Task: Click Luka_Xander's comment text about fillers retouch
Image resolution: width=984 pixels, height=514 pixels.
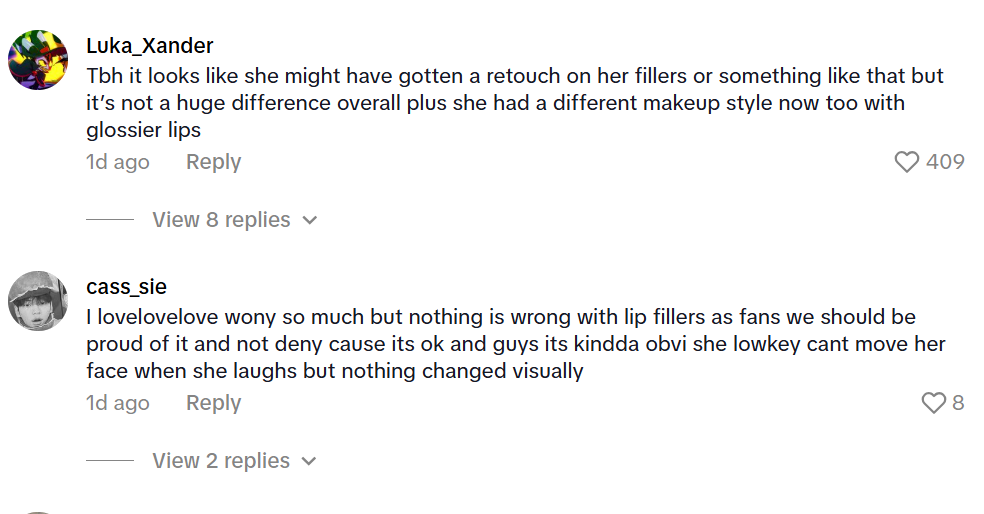Action: click(x=500, y=103)
